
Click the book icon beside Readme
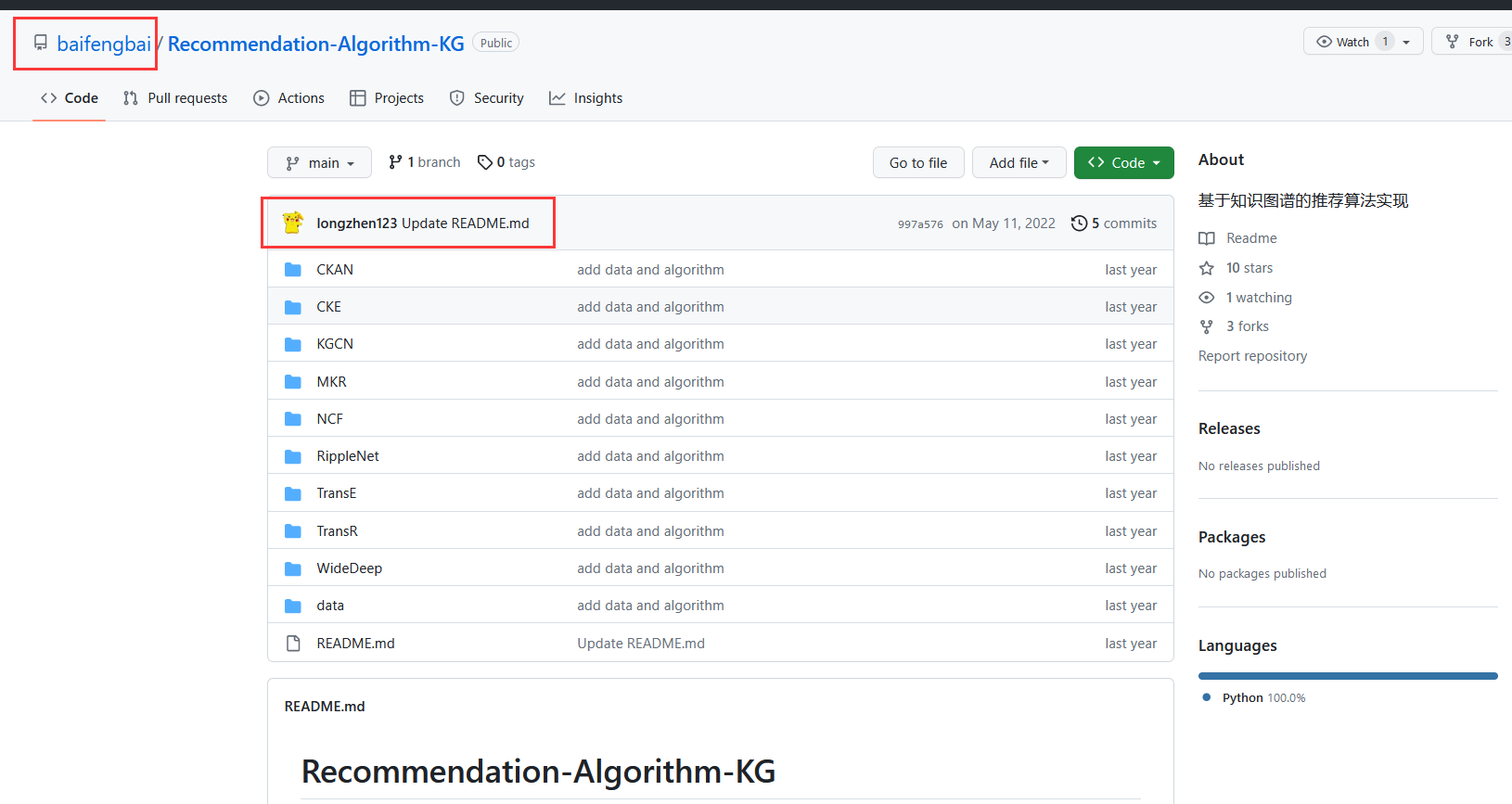coord(1207,238)
